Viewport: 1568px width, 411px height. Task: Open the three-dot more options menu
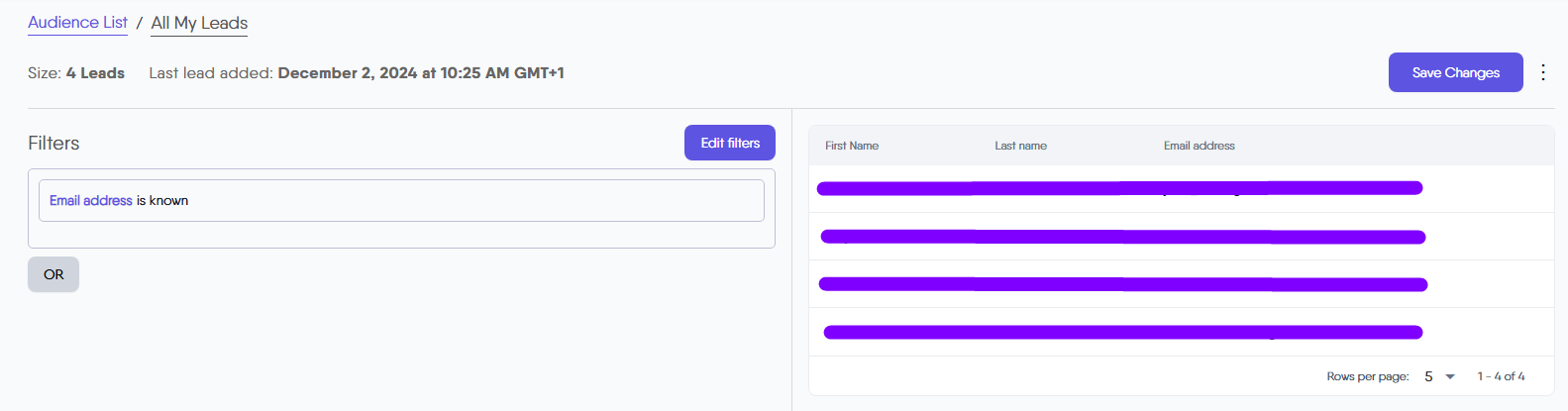[x=1542, y=72]
